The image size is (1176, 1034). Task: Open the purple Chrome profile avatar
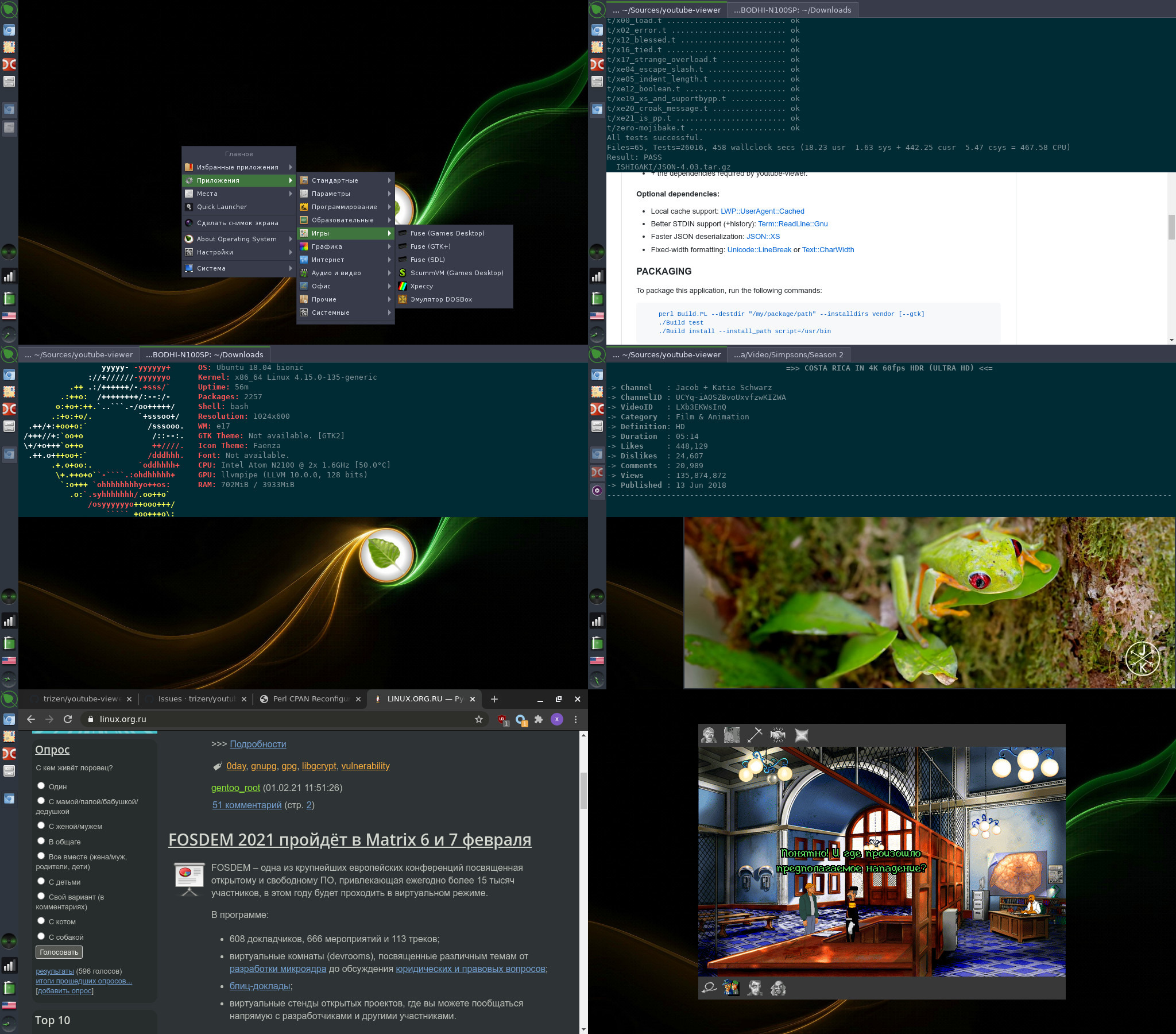pos(557,719)
